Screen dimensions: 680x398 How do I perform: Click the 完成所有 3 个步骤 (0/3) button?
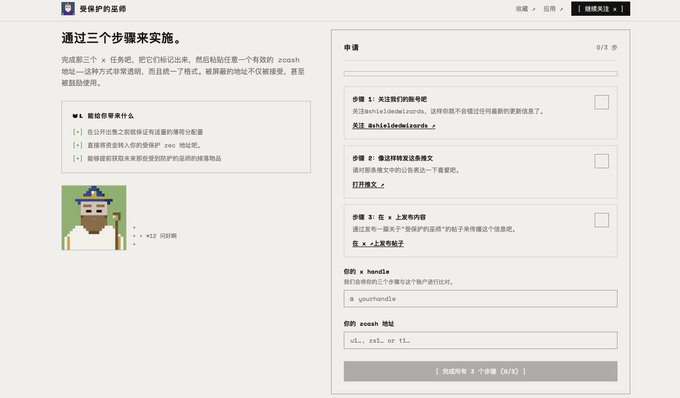tap(481, 371)
